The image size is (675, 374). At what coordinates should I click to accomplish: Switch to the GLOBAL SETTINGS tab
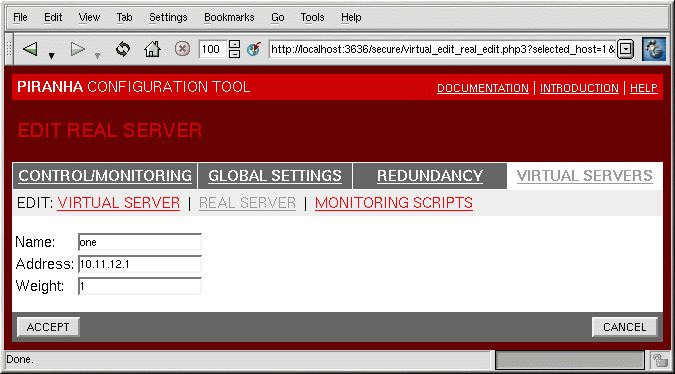coord(275,176)
